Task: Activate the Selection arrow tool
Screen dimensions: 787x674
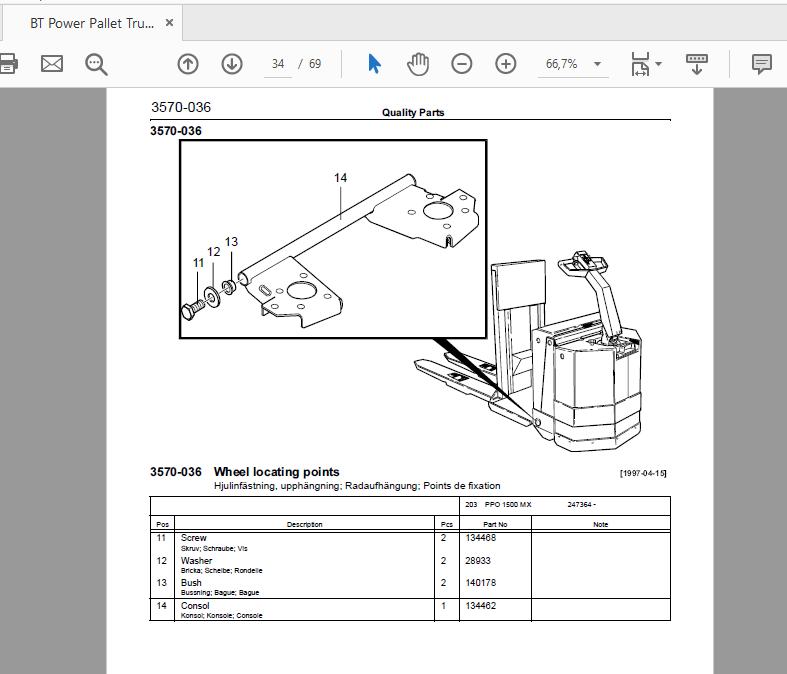Action: click(374, 64)
